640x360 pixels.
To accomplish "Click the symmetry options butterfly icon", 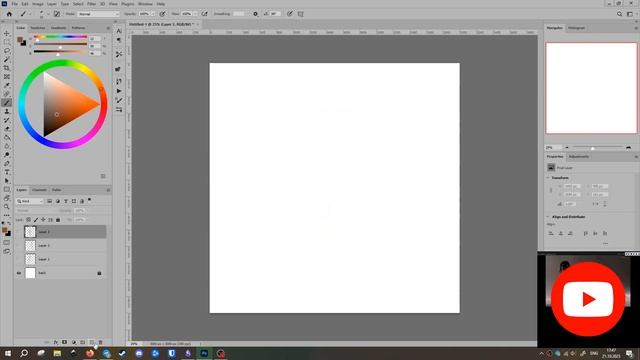I will point(301,14).
